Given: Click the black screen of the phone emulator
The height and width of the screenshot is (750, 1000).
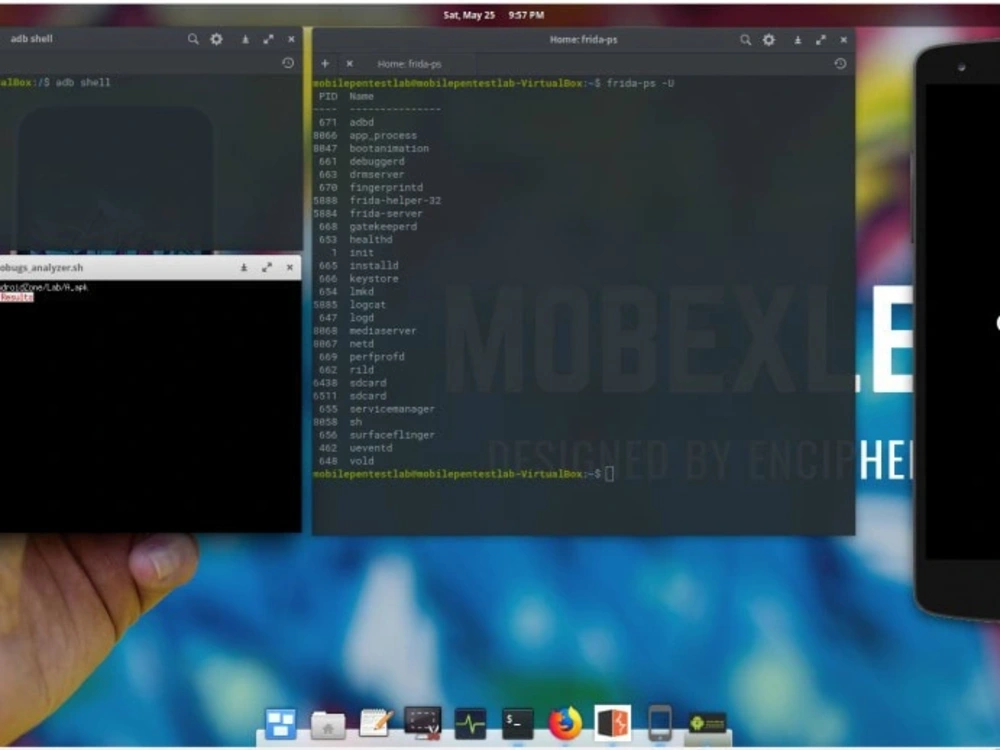Looking at the screenshot, I should [x=962, y=322].
